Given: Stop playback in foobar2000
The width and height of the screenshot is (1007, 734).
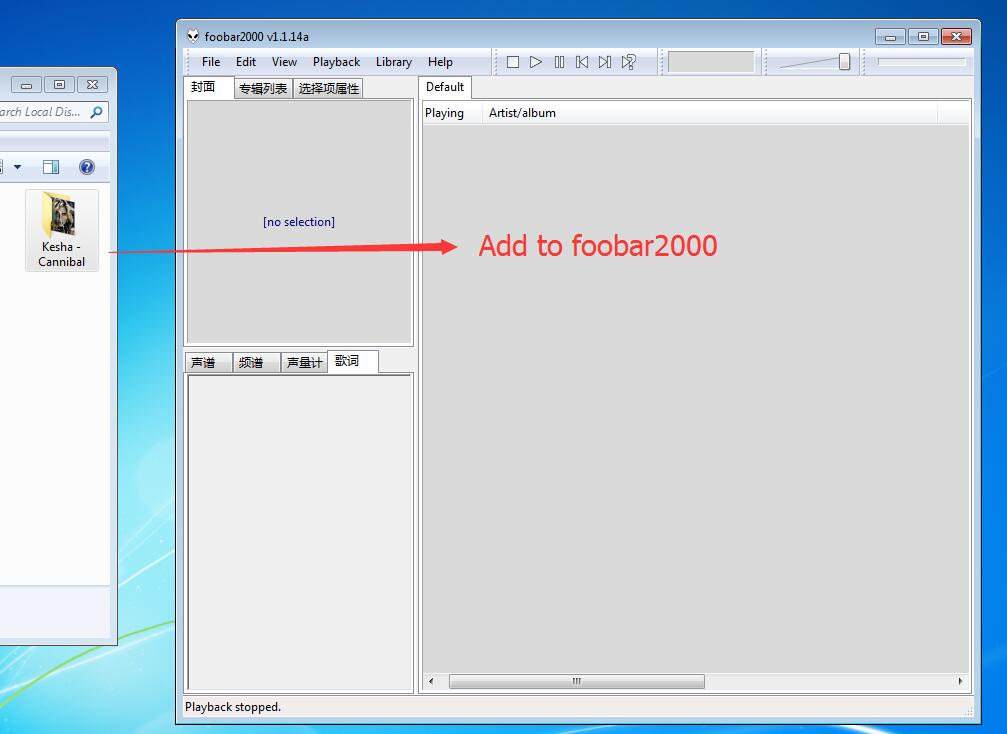Looking at the screenshot, I should pos(512,62).
